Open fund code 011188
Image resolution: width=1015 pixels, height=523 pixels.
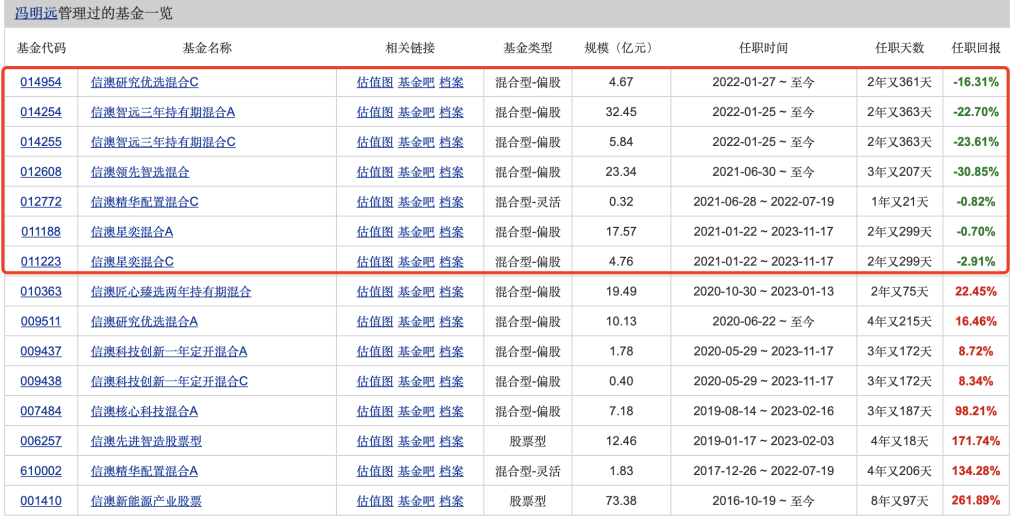[41, 231]
